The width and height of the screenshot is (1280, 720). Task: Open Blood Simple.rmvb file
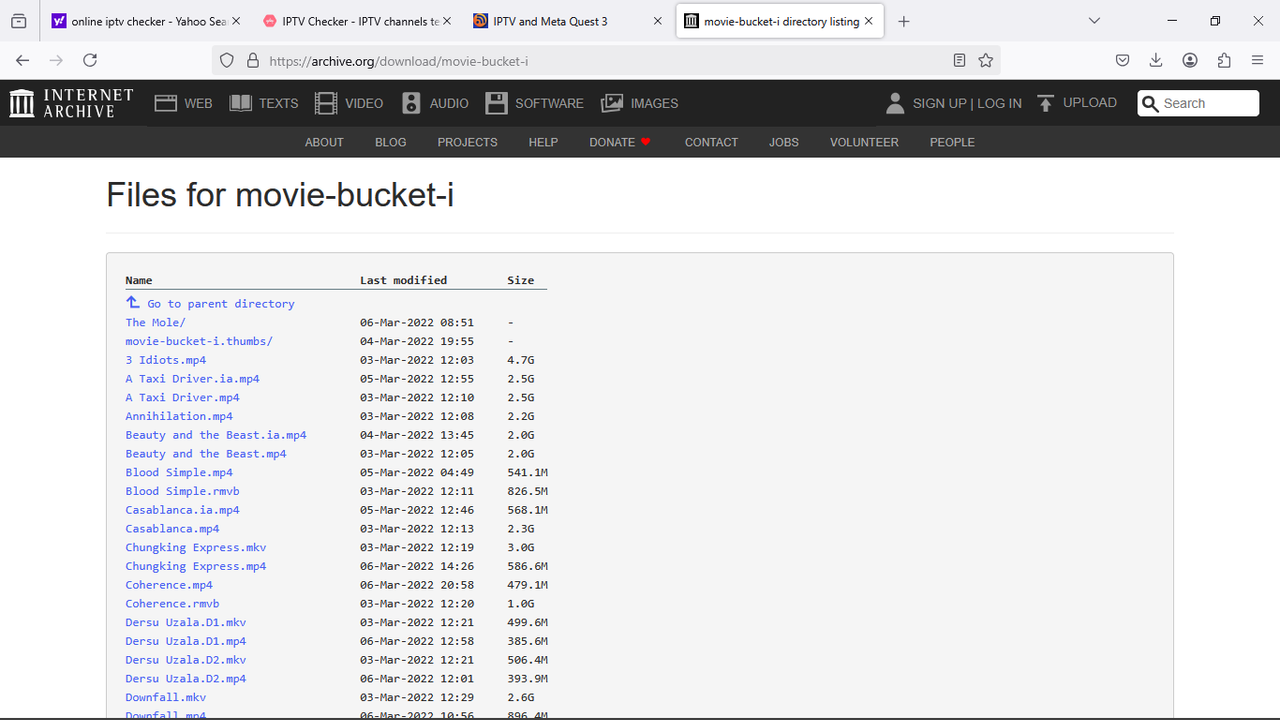[182, 491]
